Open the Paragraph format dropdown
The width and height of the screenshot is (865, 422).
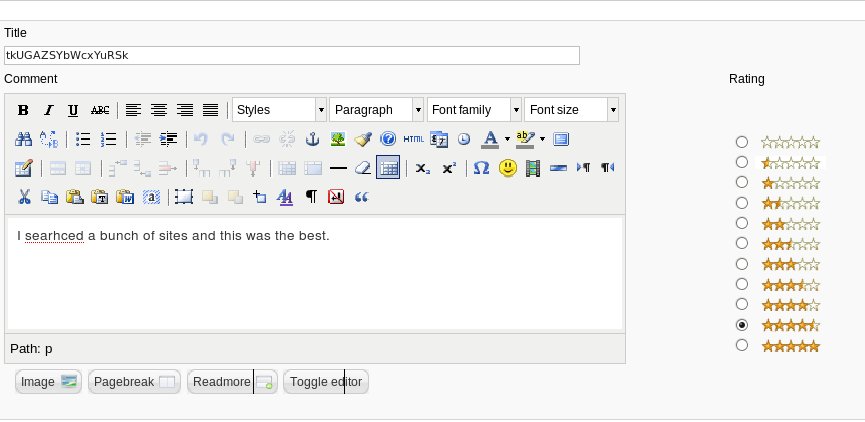coord(377,110)
